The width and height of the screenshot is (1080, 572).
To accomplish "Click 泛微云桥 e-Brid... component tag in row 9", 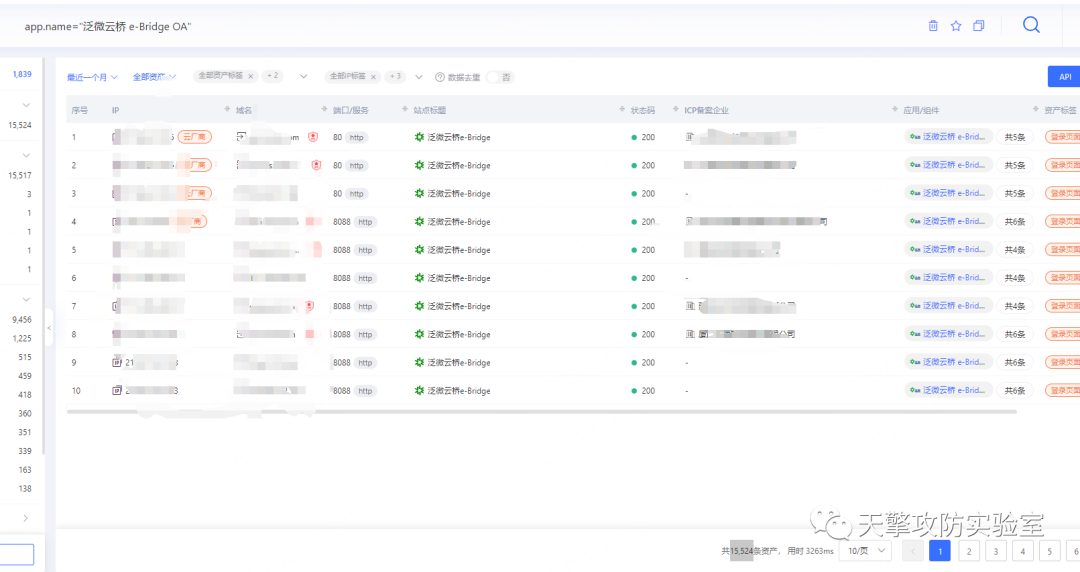I will click(x=948, y=362).
